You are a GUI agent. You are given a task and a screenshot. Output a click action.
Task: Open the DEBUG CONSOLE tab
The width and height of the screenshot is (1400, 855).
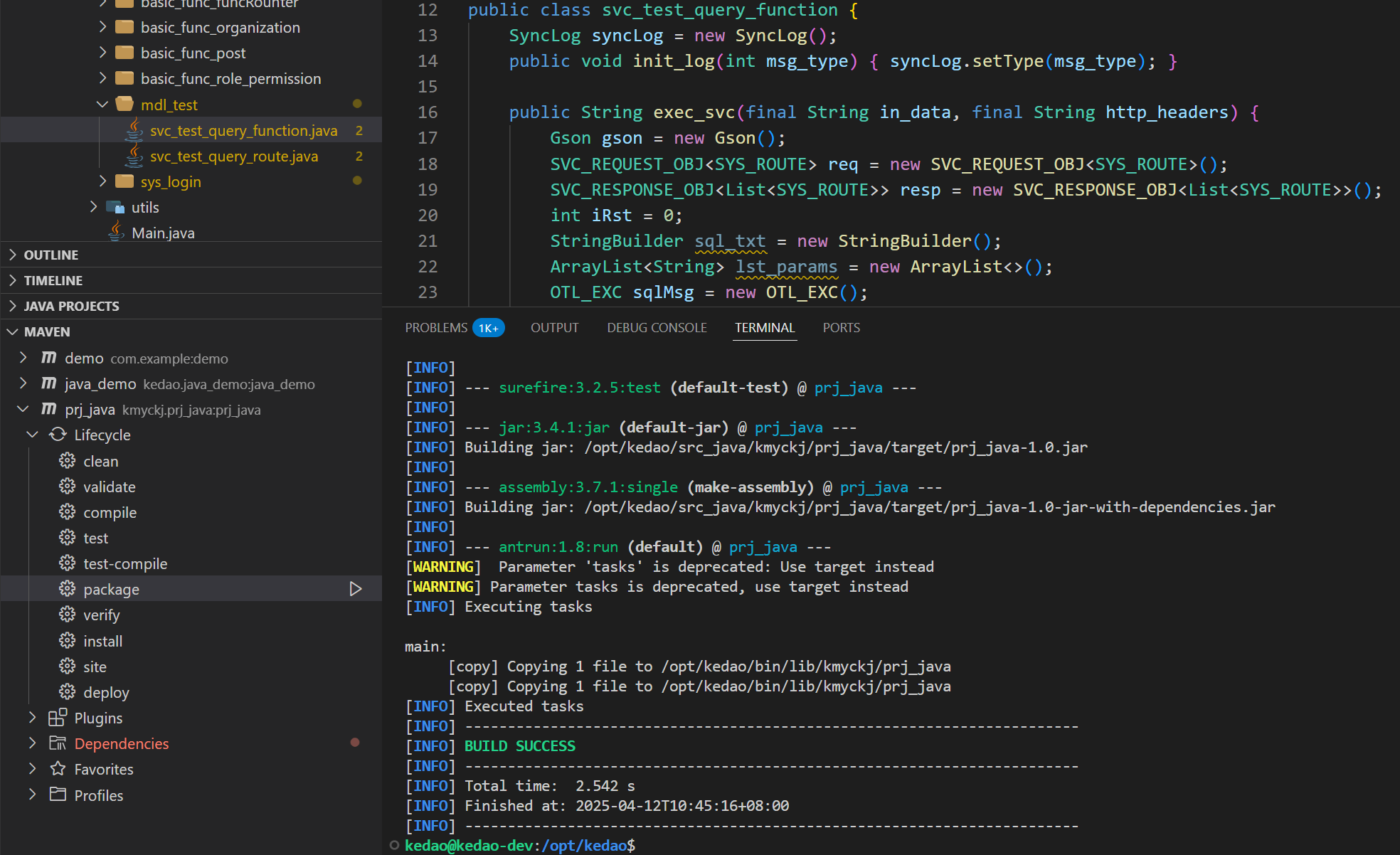[x=657, y=328]
